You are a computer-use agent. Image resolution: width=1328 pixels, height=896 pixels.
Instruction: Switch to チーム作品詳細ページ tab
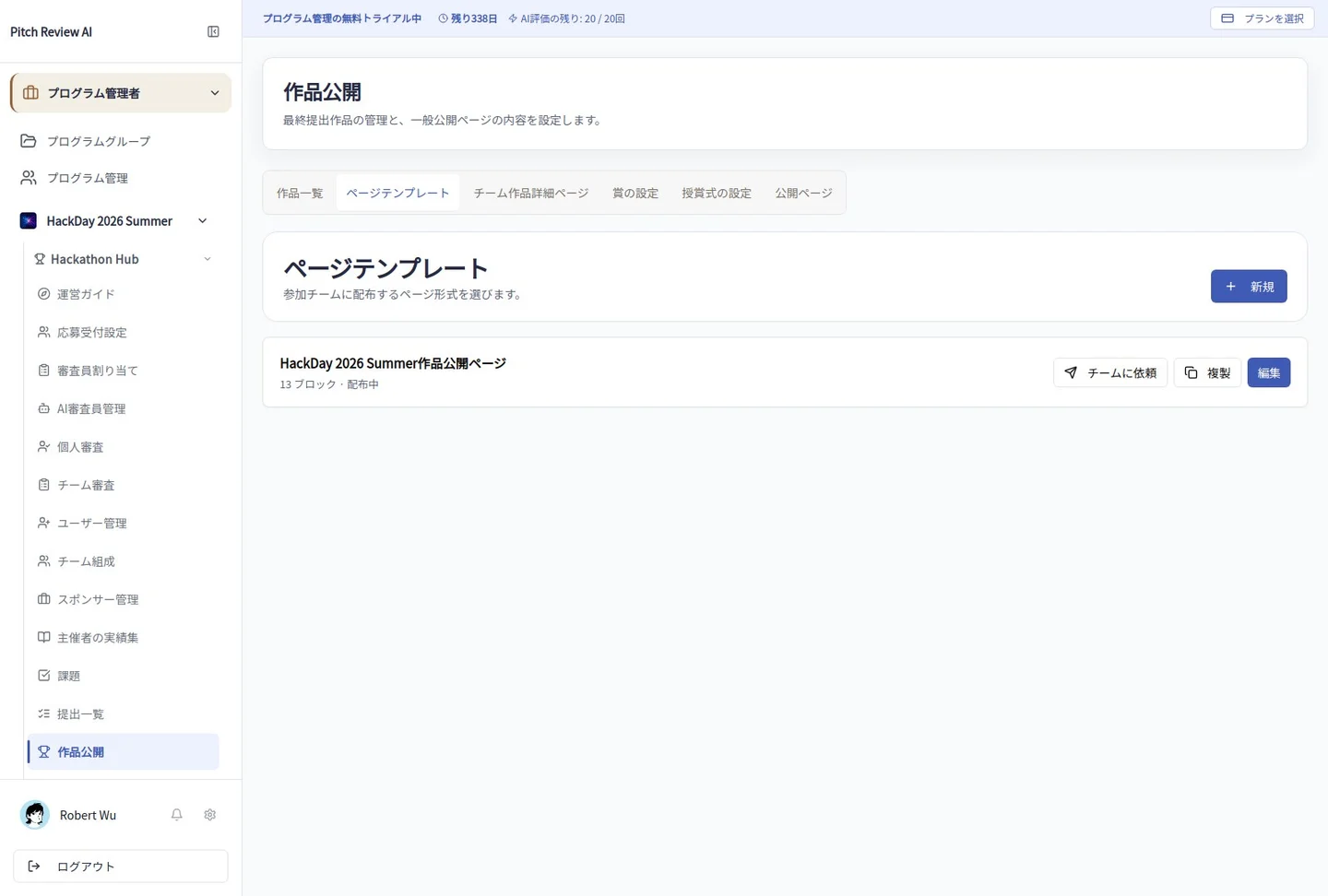click(x=531, y=193)
